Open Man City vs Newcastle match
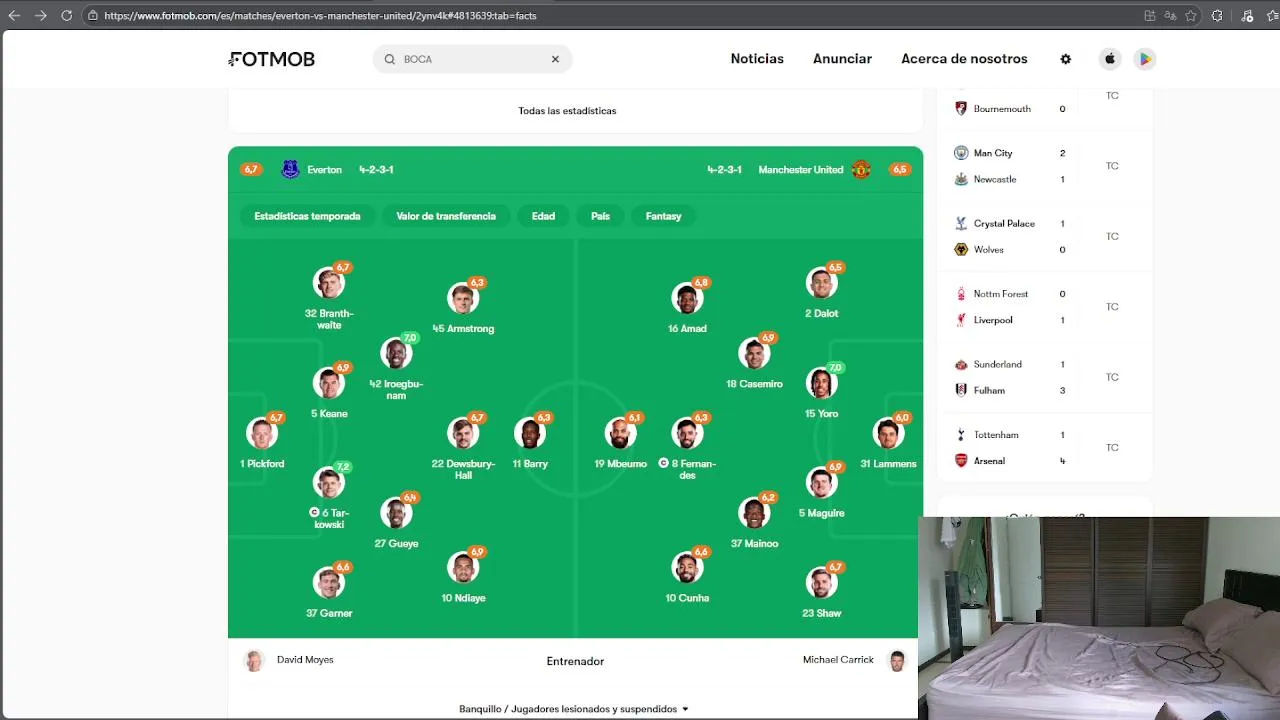 (1044, 166)
